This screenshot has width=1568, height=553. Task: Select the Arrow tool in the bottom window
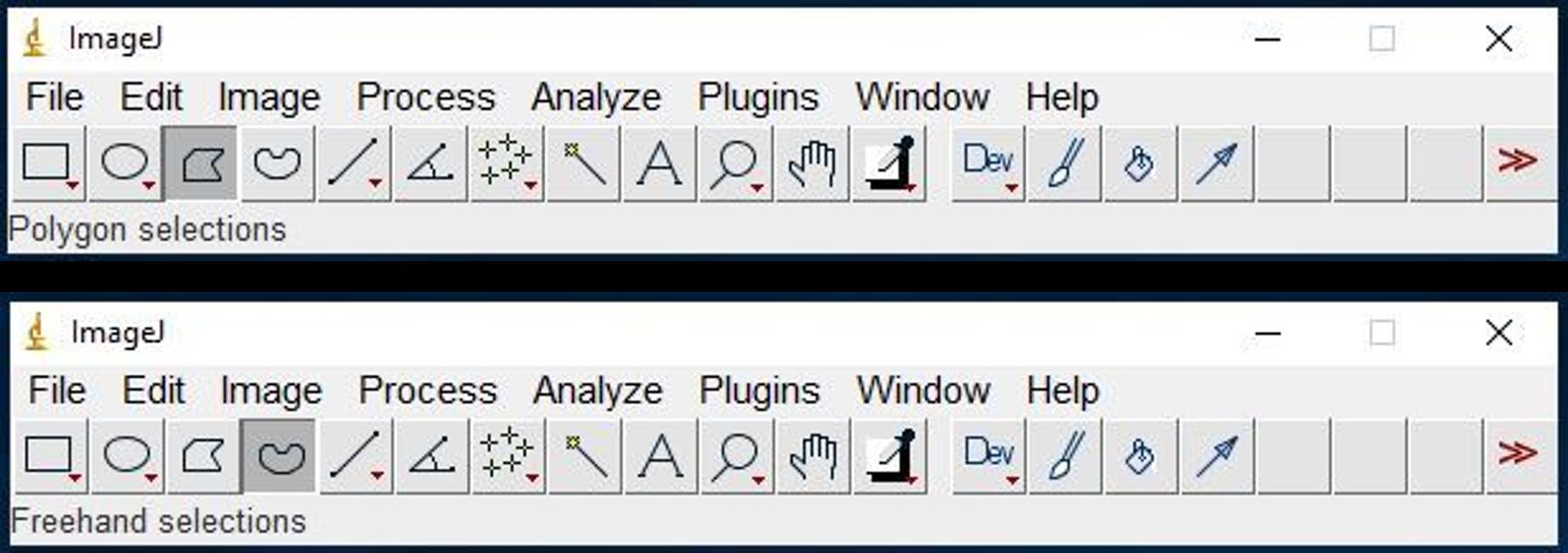pos(1218,456)
